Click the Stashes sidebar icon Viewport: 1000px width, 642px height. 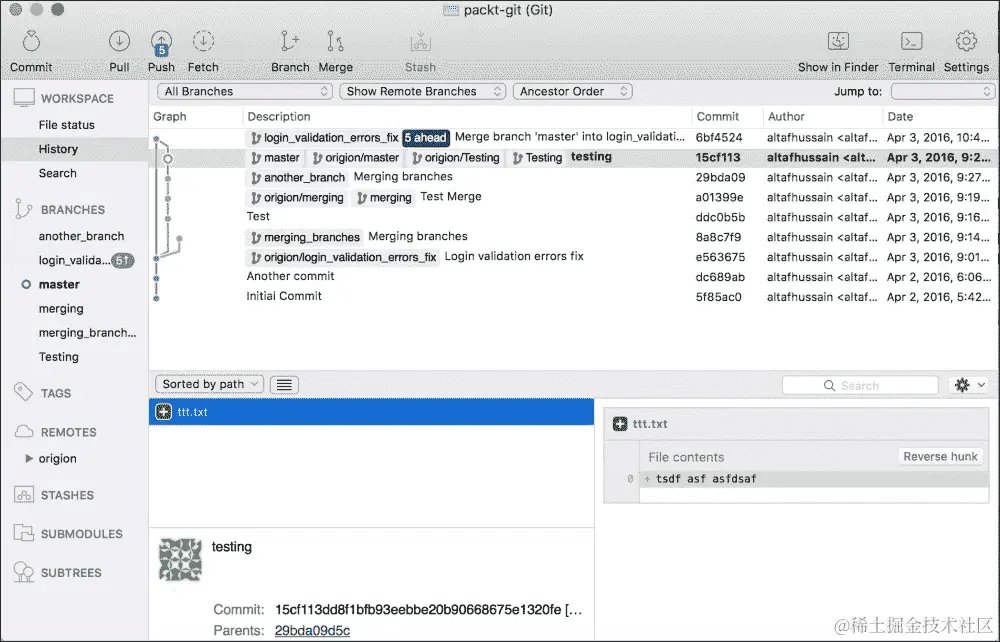point(24,495)
